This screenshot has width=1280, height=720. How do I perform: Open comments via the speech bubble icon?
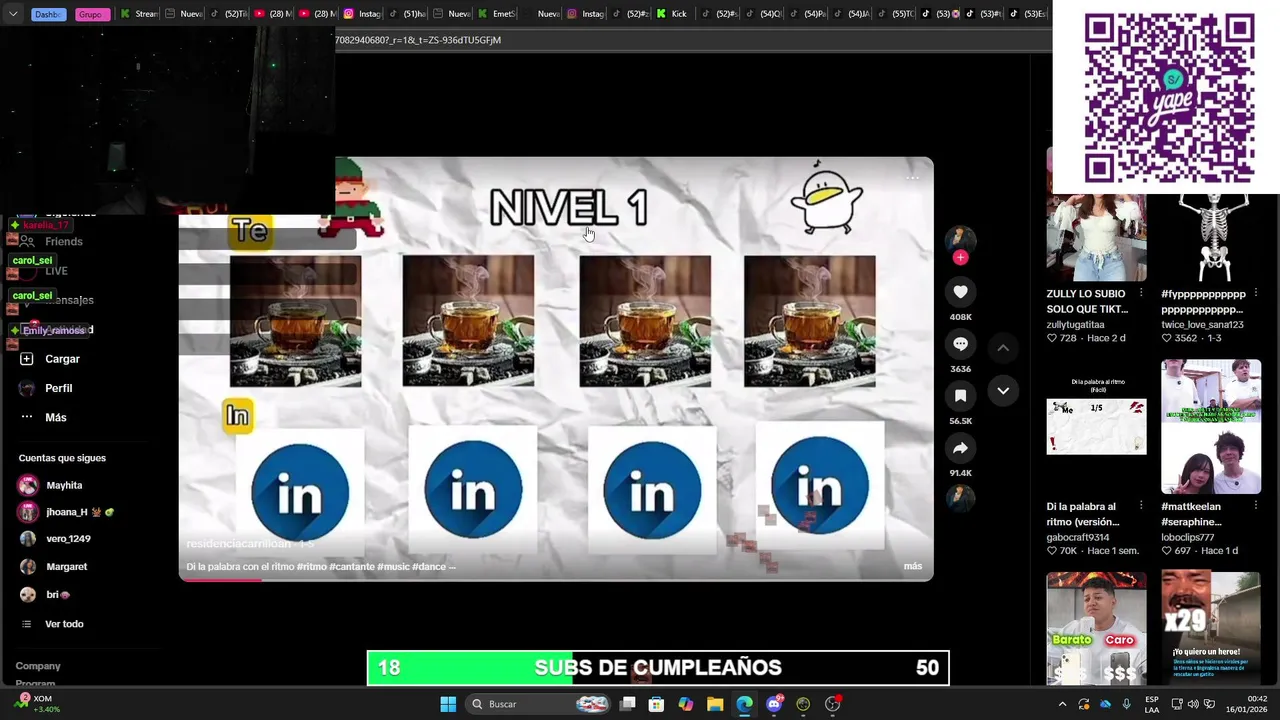(960, 344)
